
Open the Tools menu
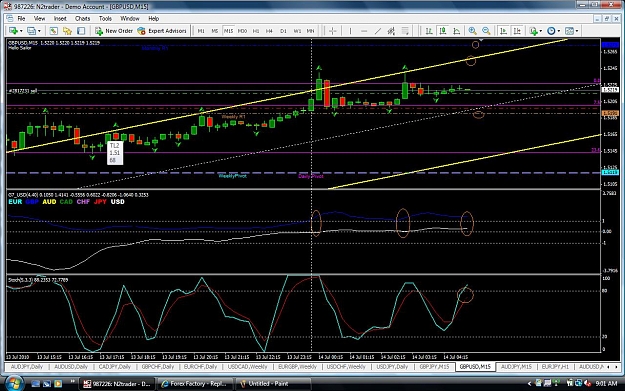[105, 18]
